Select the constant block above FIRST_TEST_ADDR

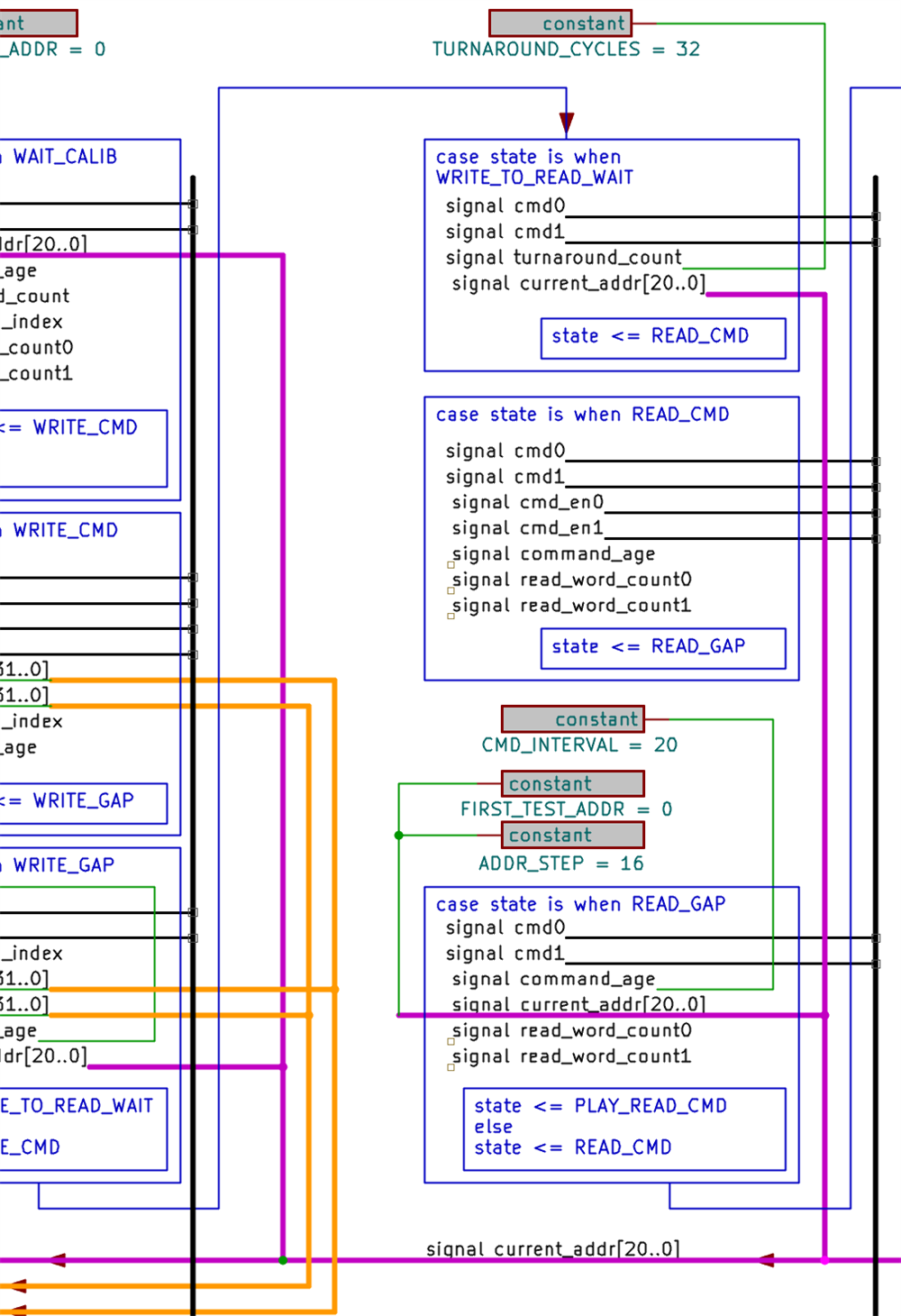(x=573, y=783)
